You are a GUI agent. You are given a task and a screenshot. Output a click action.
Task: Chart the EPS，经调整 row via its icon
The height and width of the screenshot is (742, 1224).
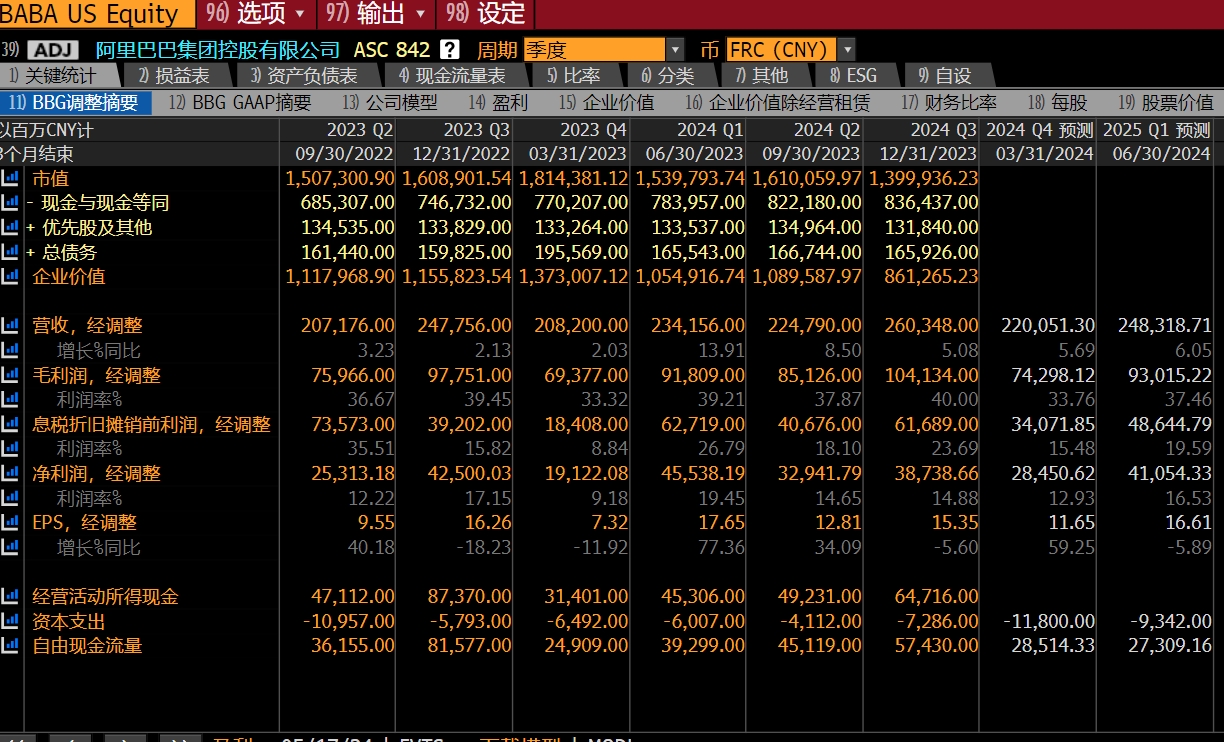(11, 522)
